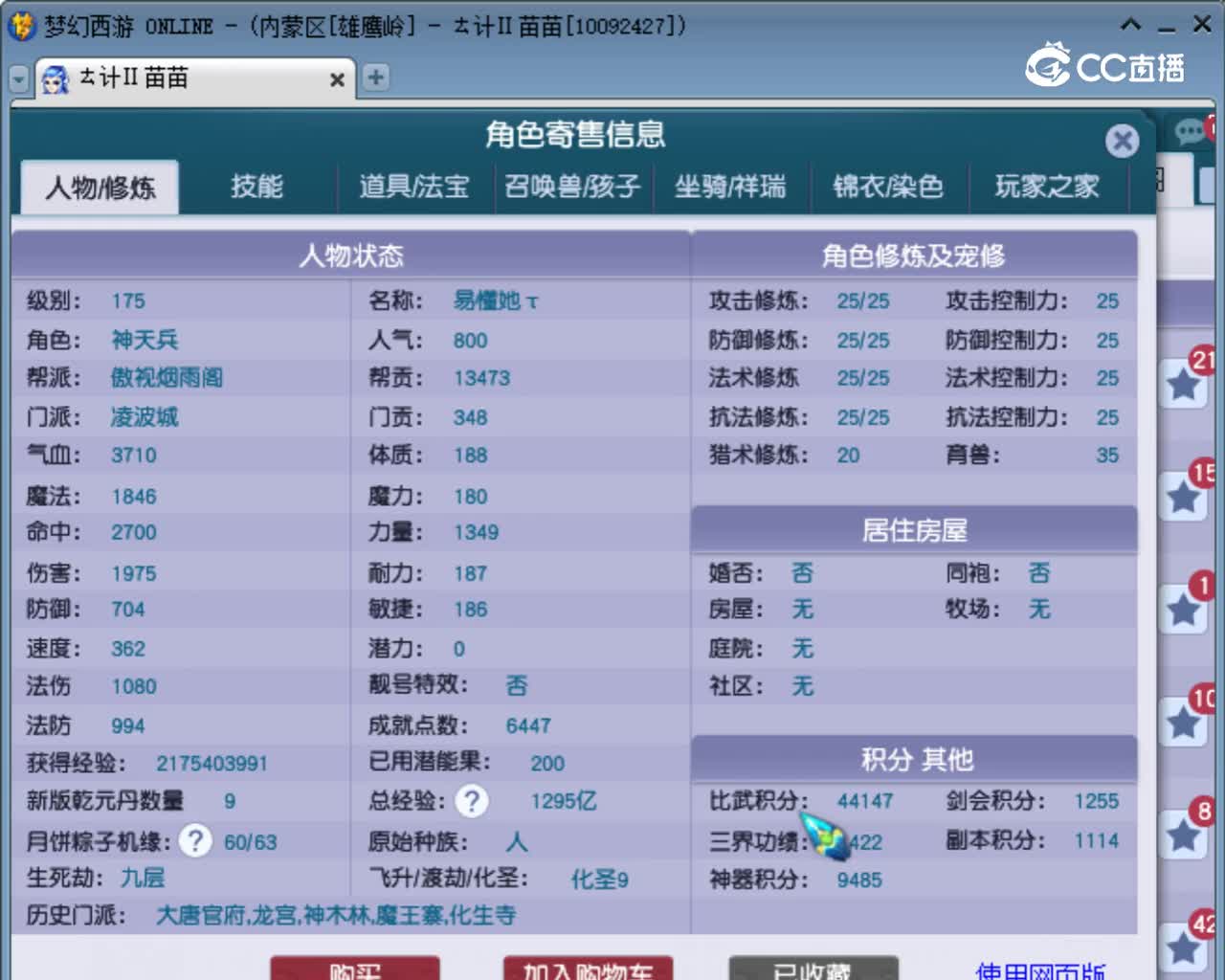Click the 门派 value 凌波城
Viewport: 1225px width, 980px height.
tap(145, 417)
